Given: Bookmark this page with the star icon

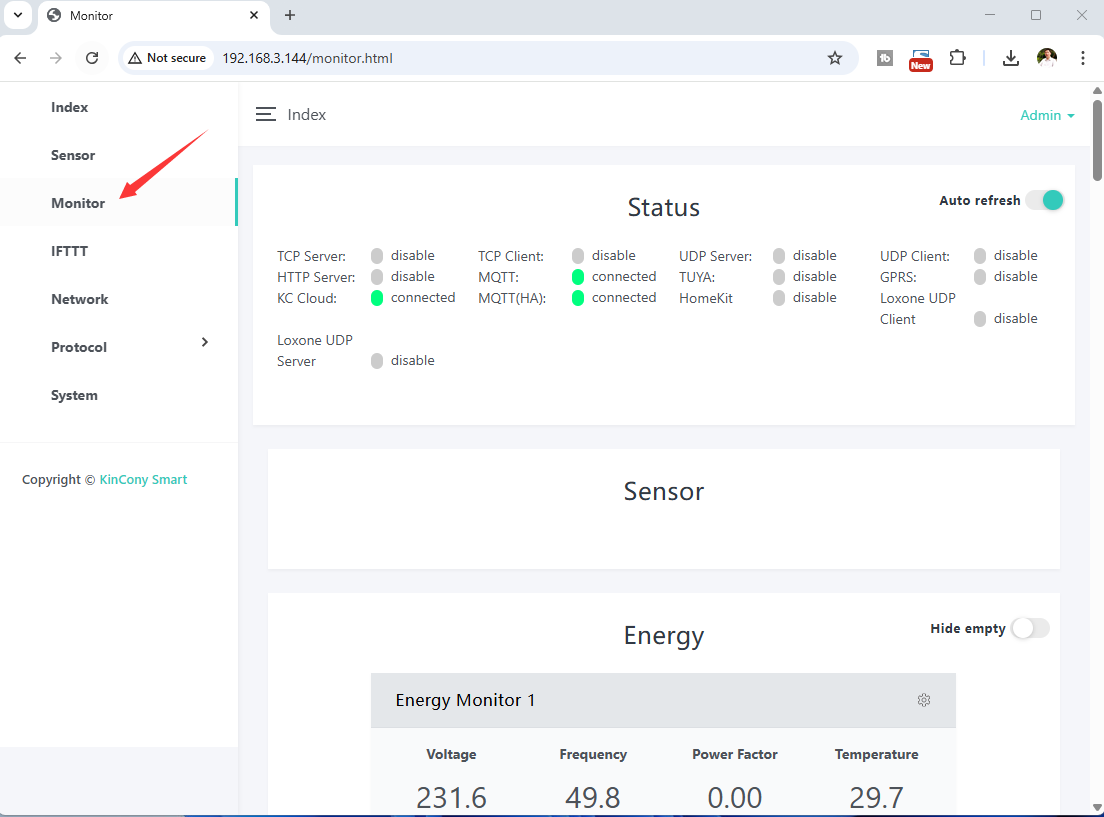Looking at the screenshot, I should point(835,58).
